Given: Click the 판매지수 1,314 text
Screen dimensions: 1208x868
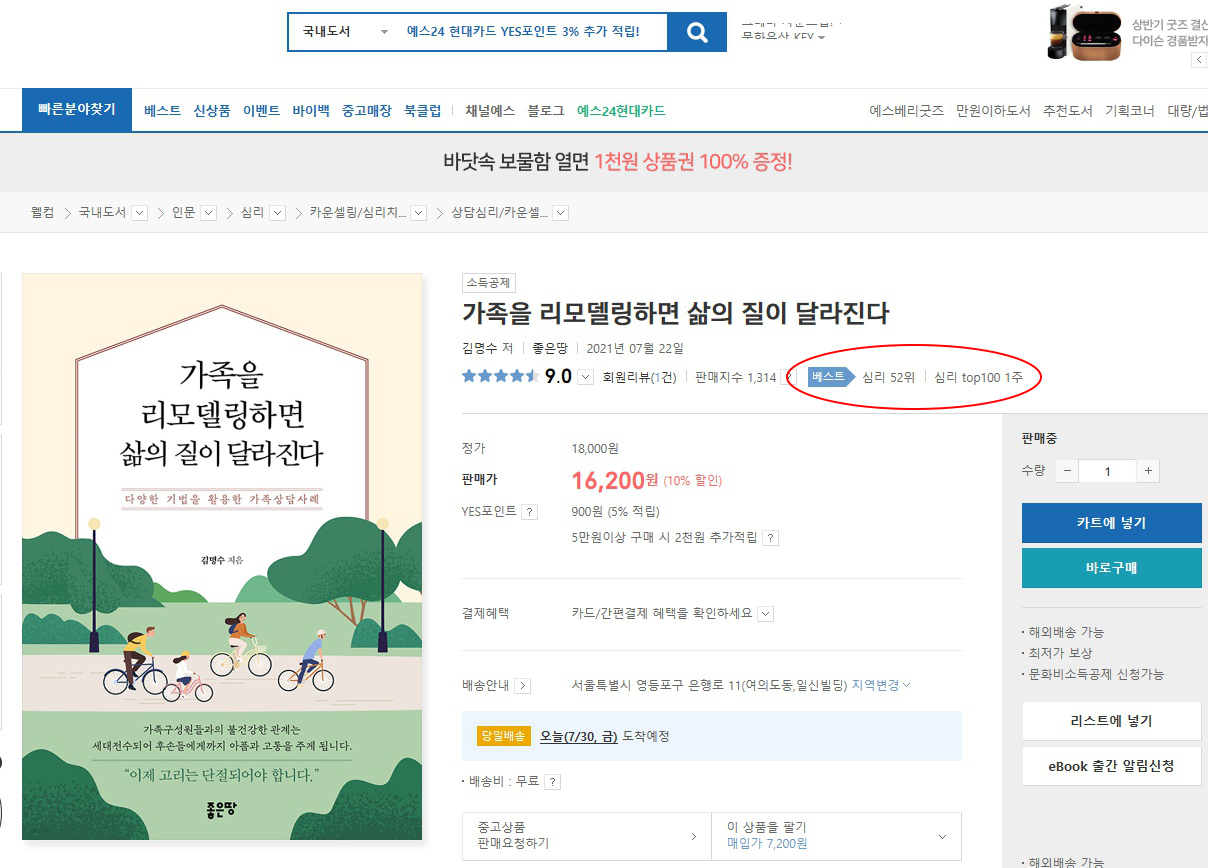Looking at the screenshot, I should click(x=736, y=377).
